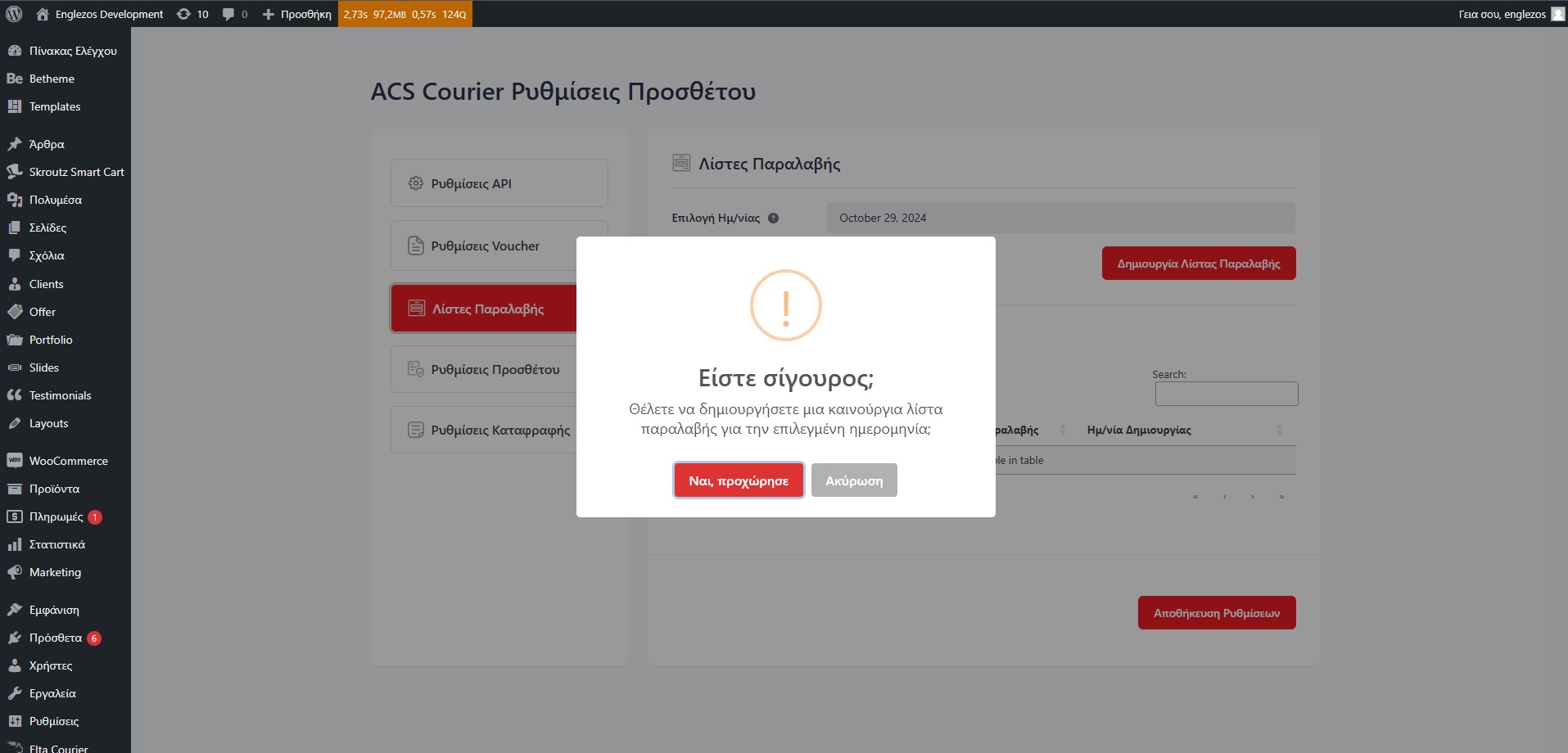Switch to the Ρυθμίσεις Voucher tab

pyautogui.click(x=499, y=246)
